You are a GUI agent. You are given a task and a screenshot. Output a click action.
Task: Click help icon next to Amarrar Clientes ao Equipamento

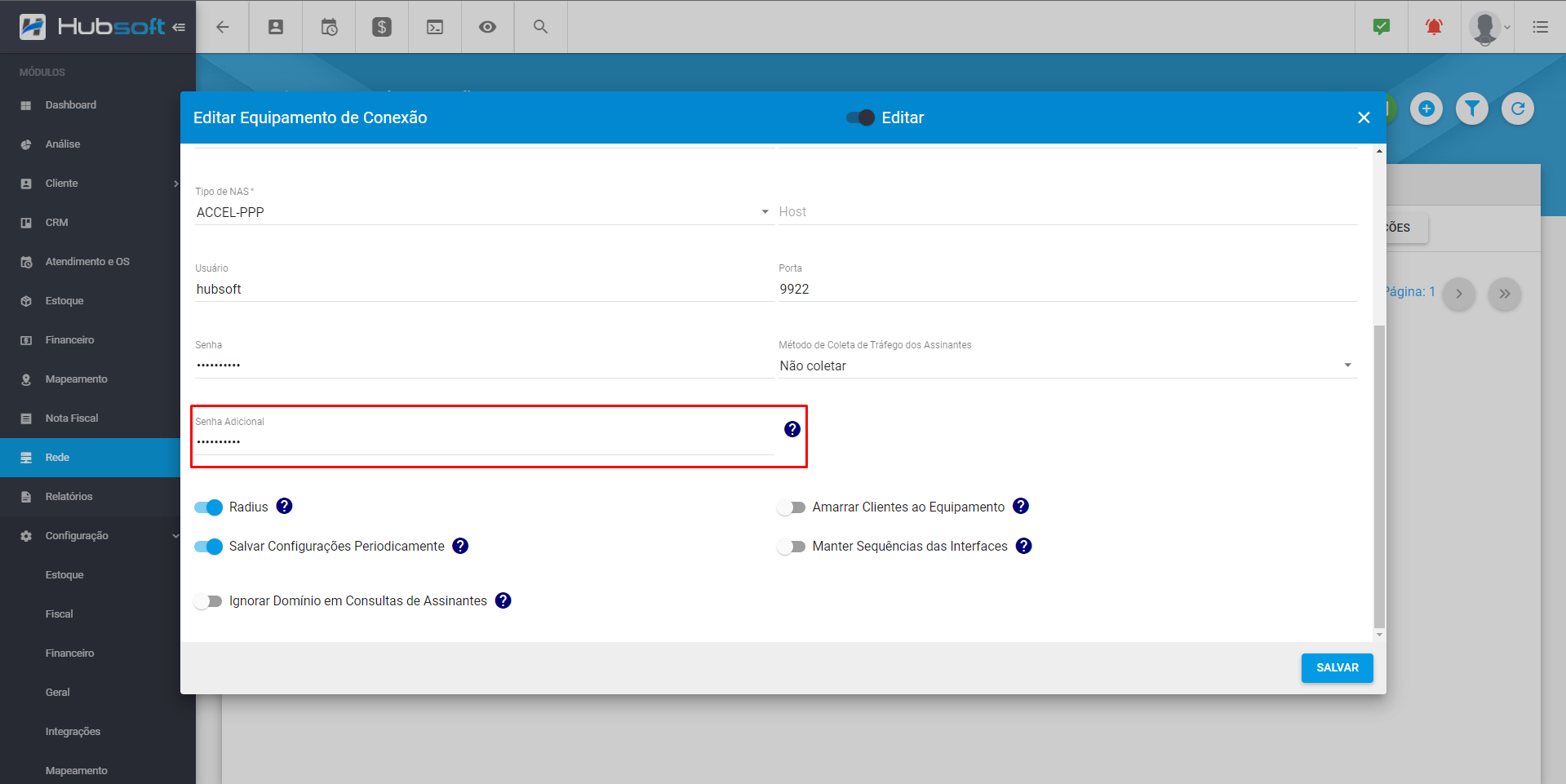point(1021,506)
